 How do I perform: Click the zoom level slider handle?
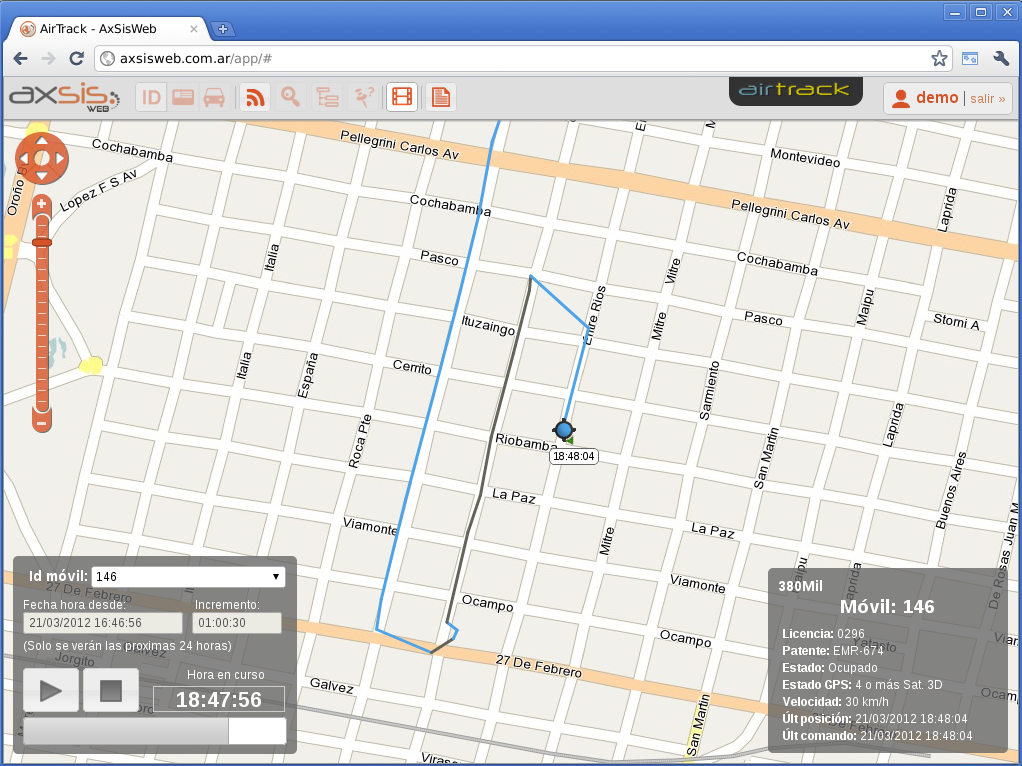click(42, 243)
